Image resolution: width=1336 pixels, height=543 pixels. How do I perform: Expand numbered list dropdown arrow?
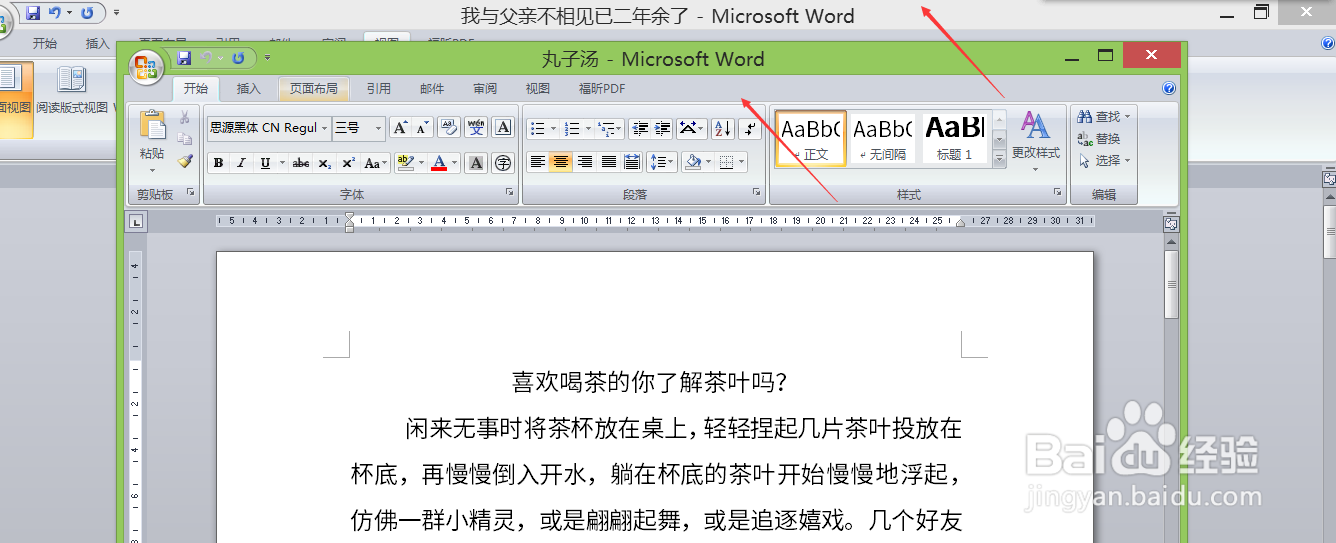(588, 128)
